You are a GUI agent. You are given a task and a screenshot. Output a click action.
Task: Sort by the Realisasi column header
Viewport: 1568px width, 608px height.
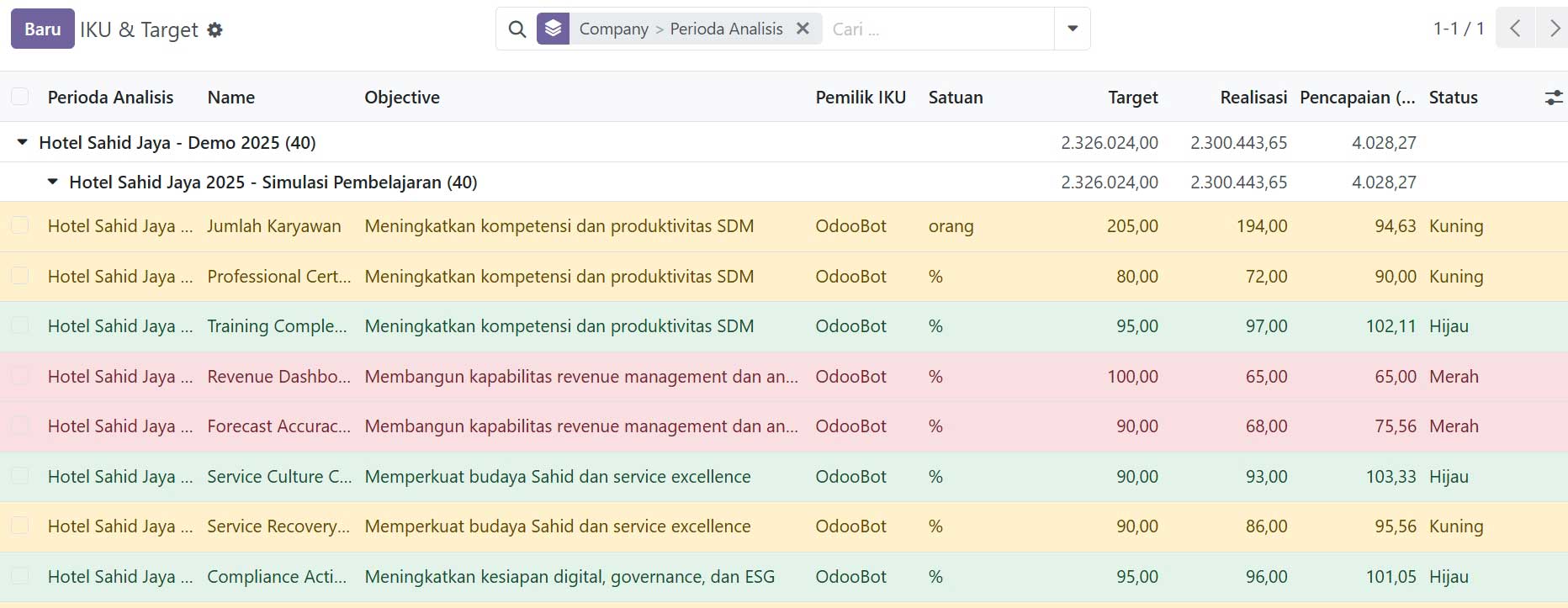[x=1253, y=98]
